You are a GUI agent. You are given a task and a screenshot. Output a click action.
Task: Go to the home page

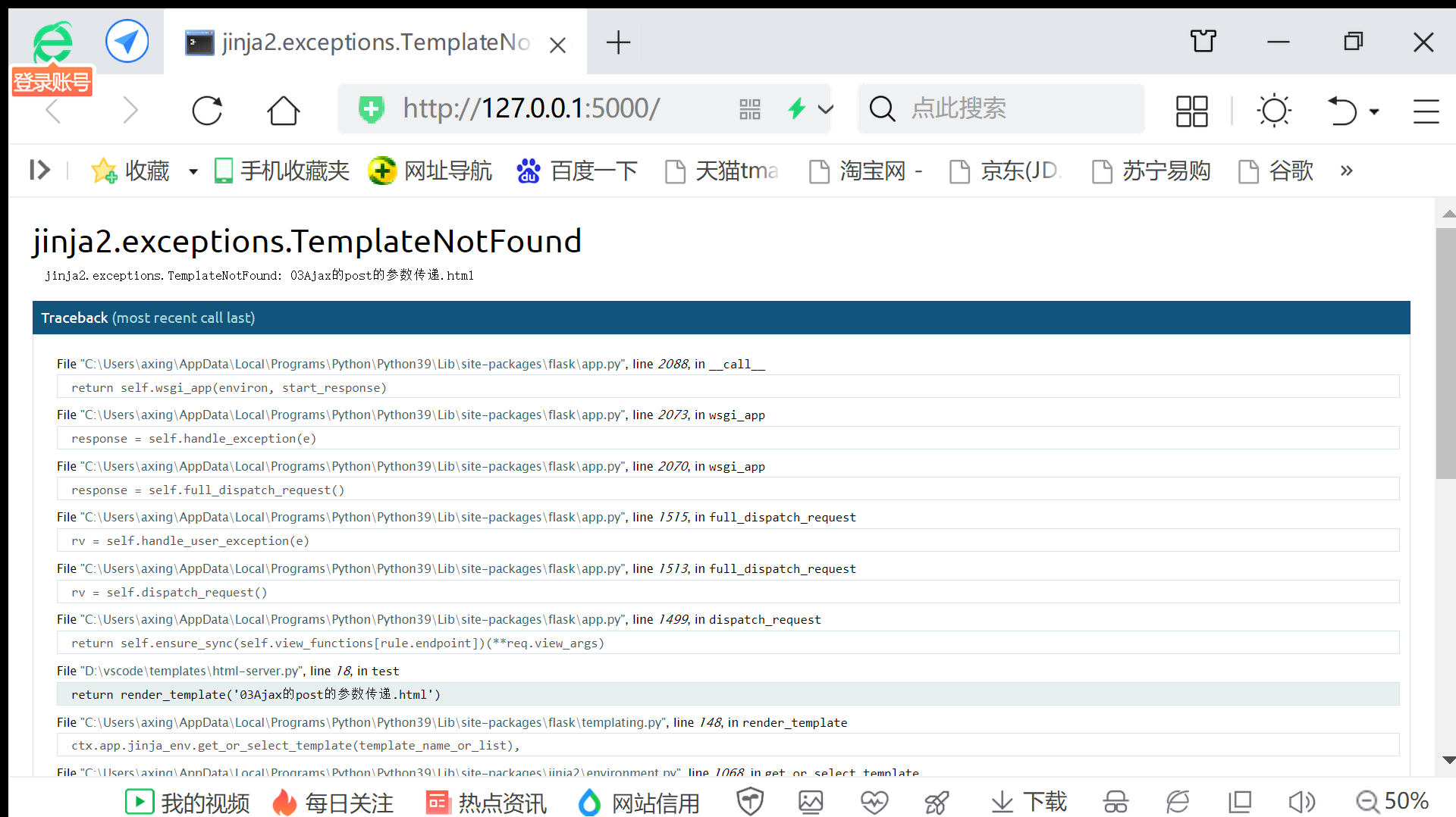tap(284, 110)
